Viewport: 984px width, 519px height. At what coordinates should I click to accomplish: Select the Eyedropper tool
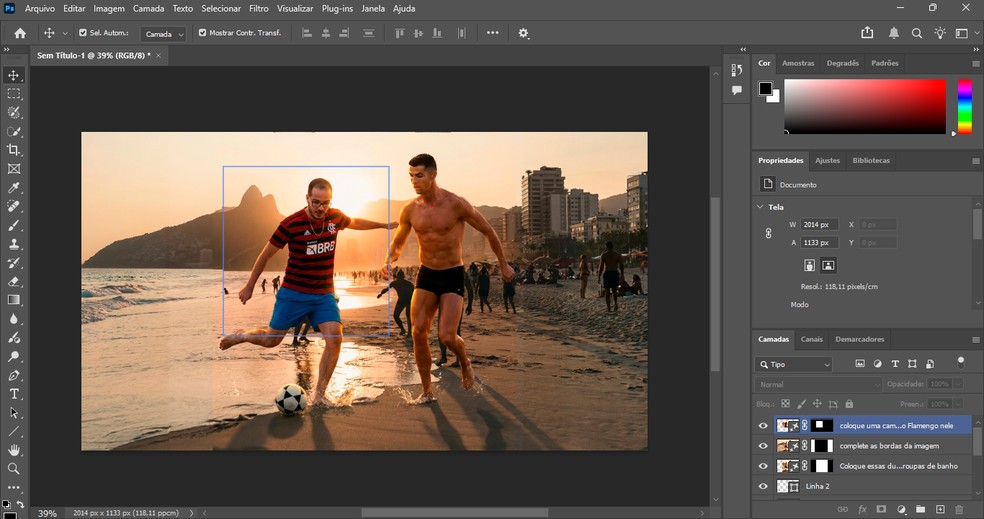14,188
